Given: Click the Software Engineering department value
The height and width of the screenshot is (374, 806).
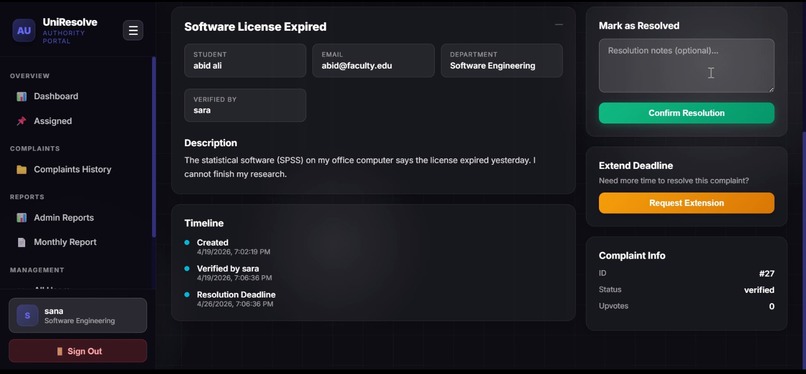Looking at the screenshot, I should (x=492, y=66).
